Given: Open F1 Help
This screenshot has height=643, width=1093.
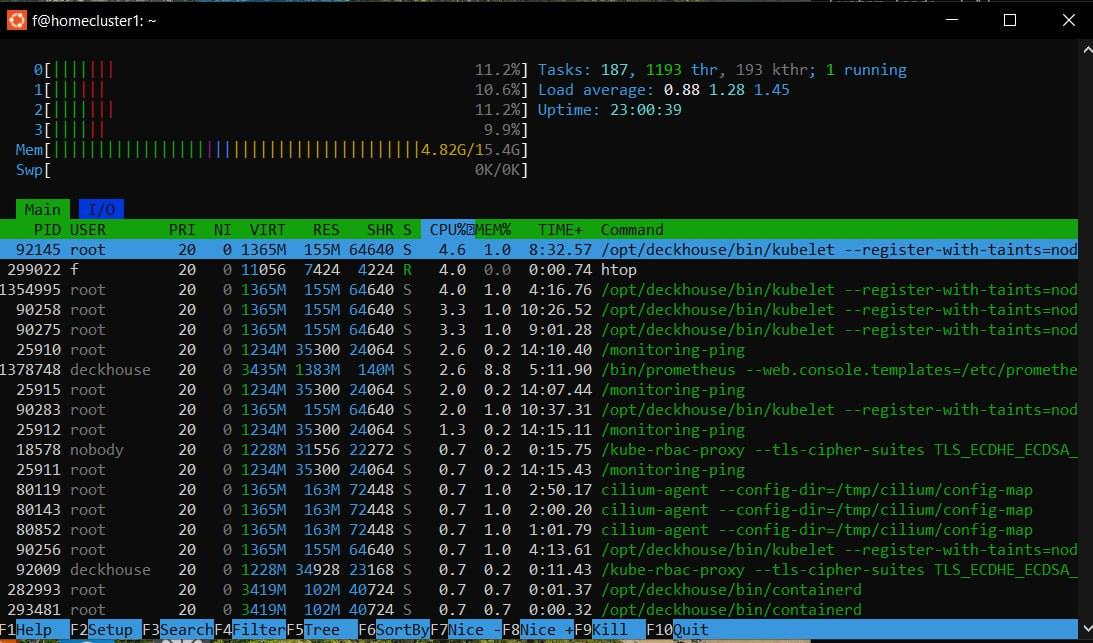Looking at the screenshot, I should [34, 630].
